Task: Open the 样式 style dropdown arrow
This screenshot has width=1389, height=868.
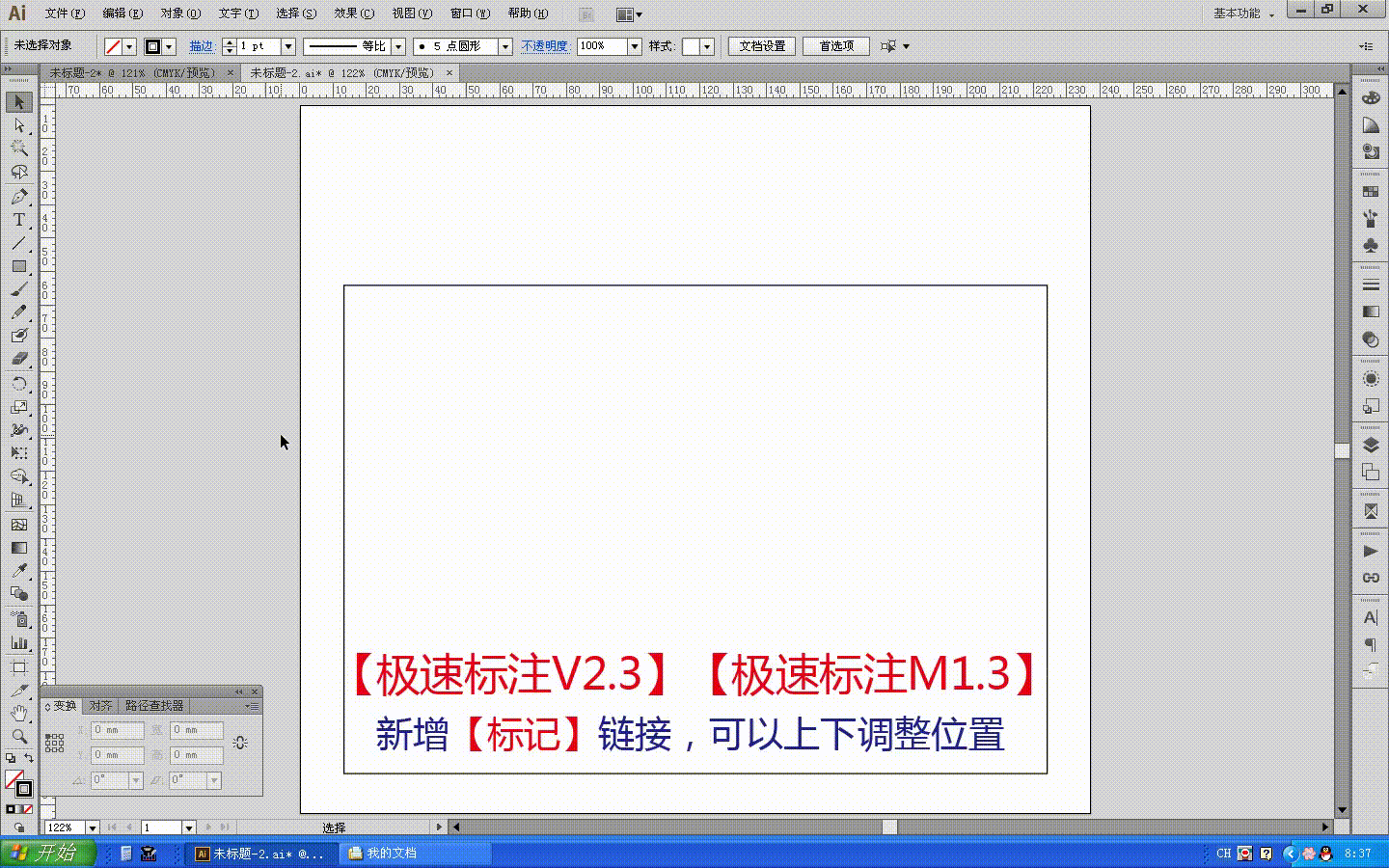Action: (707, 46)
